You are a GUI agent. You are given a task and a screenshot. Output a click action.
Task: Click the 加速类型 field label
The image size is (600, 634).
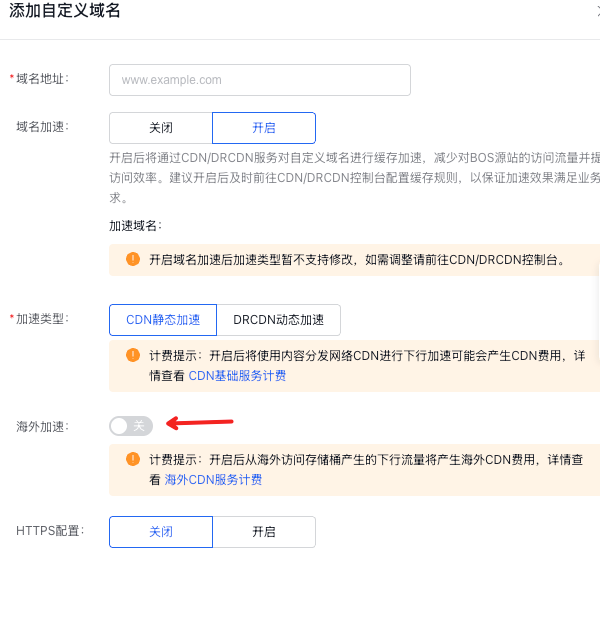click(x=42, y=319)
